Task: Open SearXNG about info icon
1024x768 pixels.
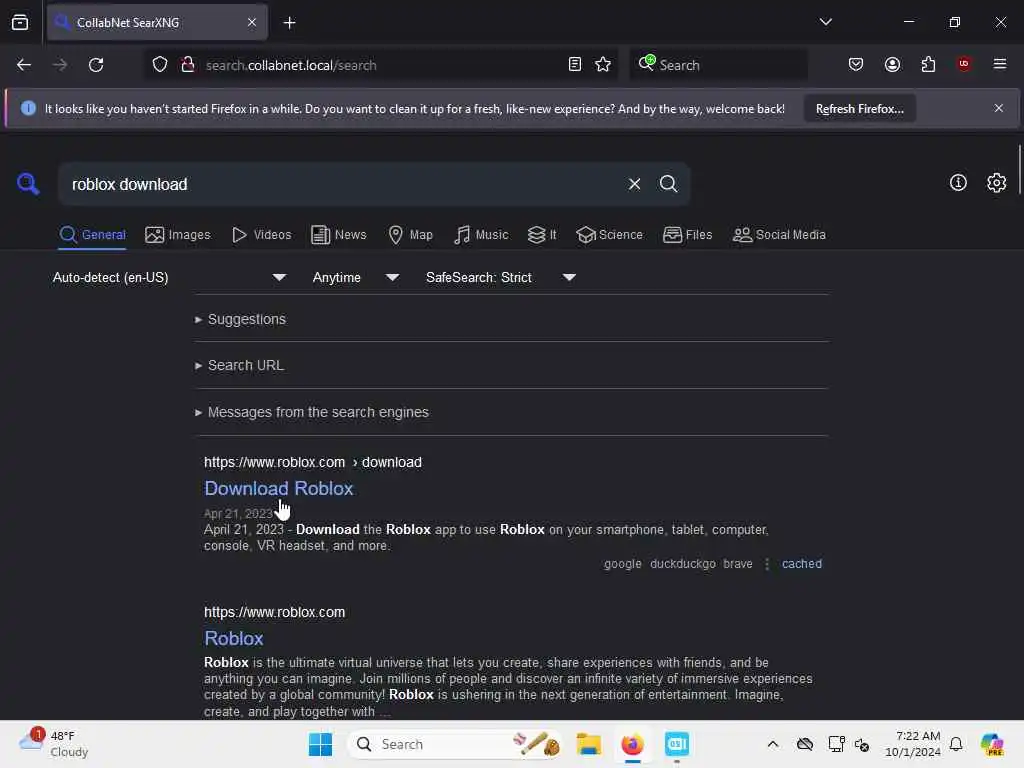Action: [x=957, y=183]
